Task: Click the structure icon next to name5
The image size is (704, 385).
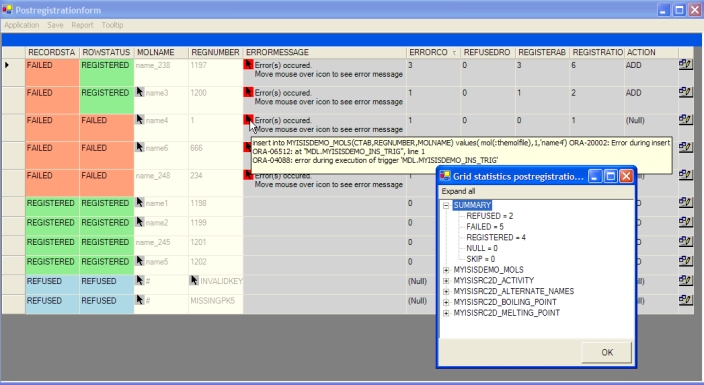Action: (140, 261)
